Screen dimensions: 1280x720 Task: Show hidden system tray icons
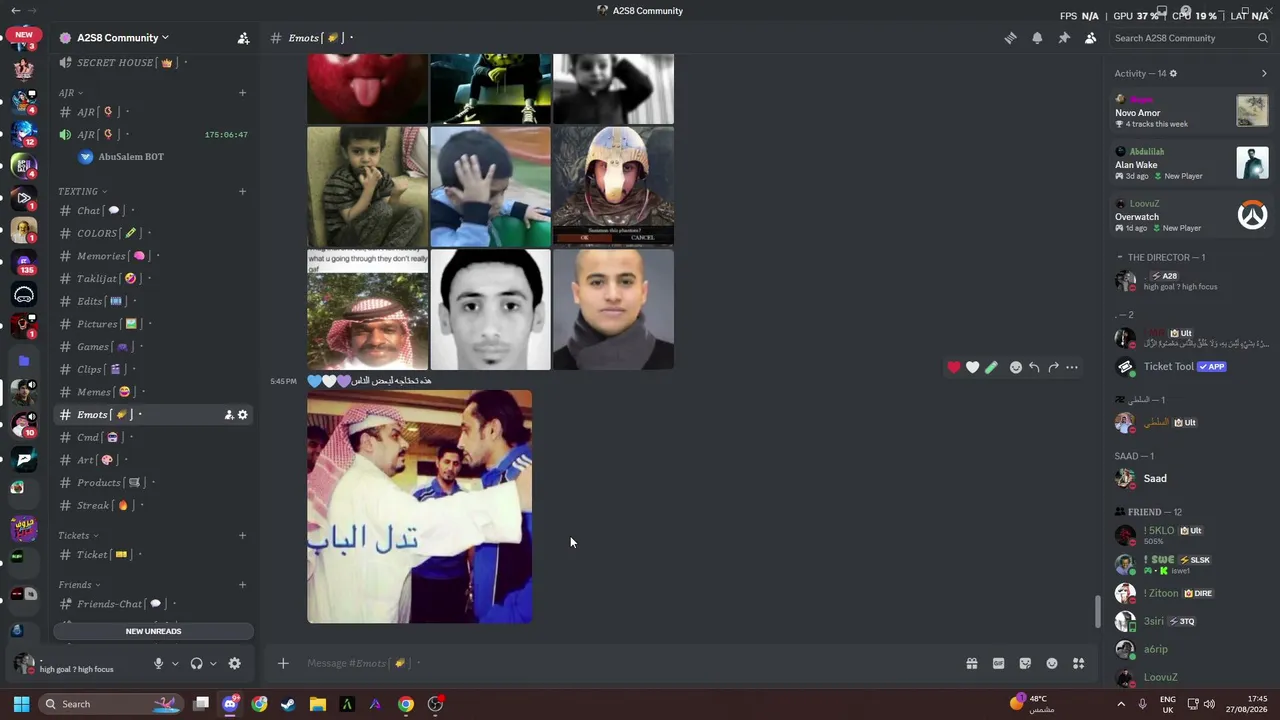[x=1120, y=704]
